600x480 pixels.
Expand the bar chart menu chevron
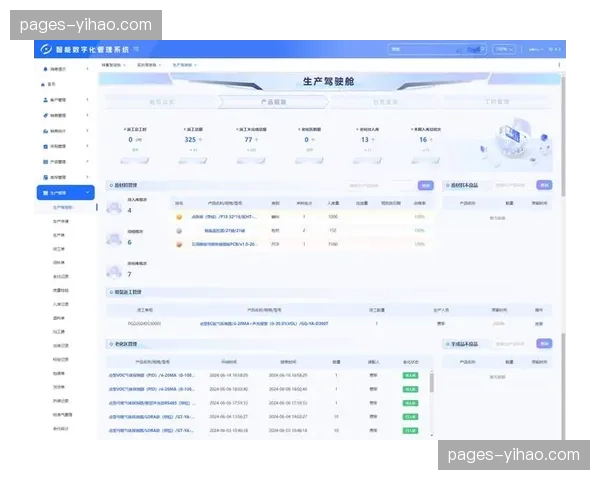(x=88, y=131)
